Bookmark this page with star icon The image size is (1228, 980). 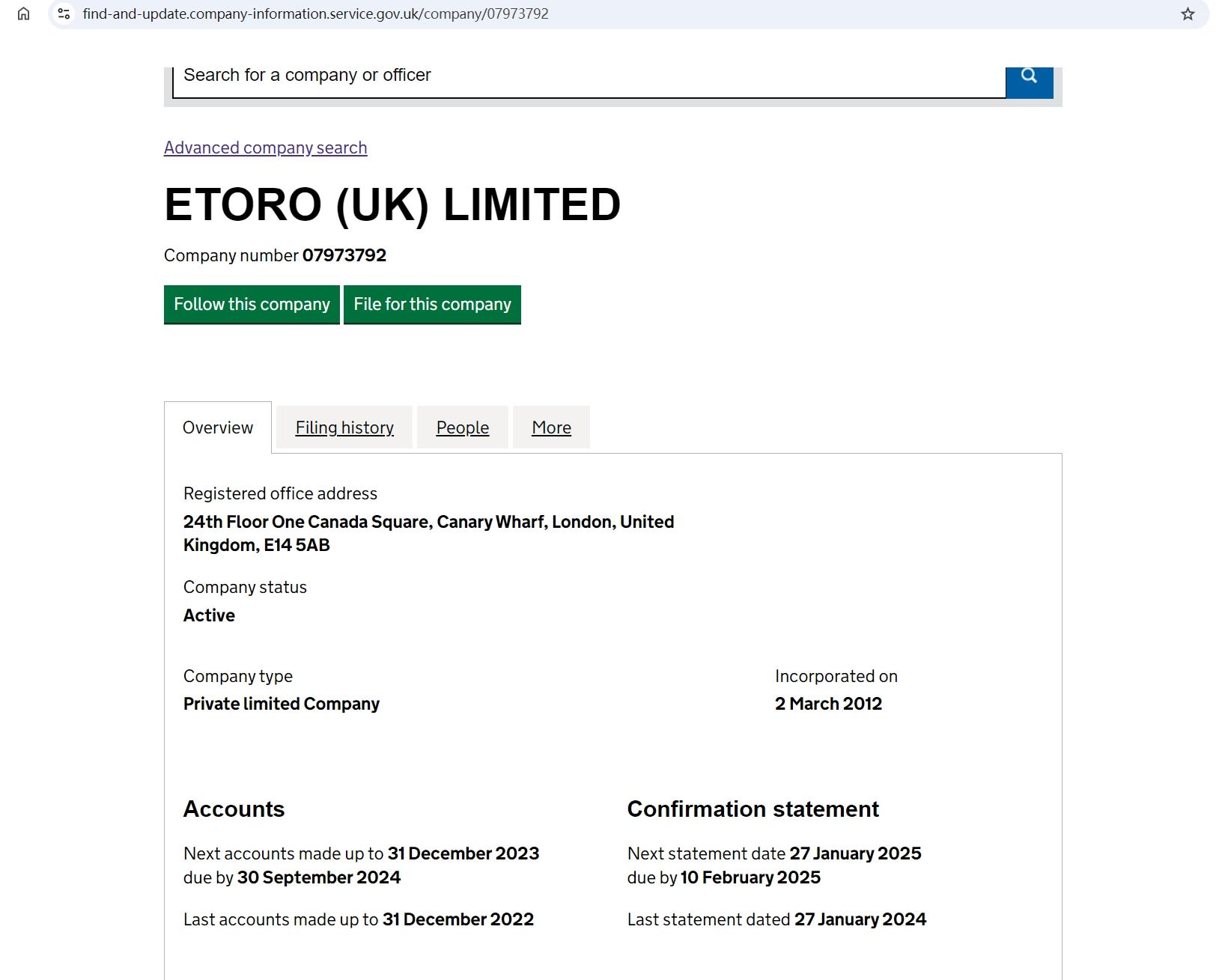(x=1188, y=13)
